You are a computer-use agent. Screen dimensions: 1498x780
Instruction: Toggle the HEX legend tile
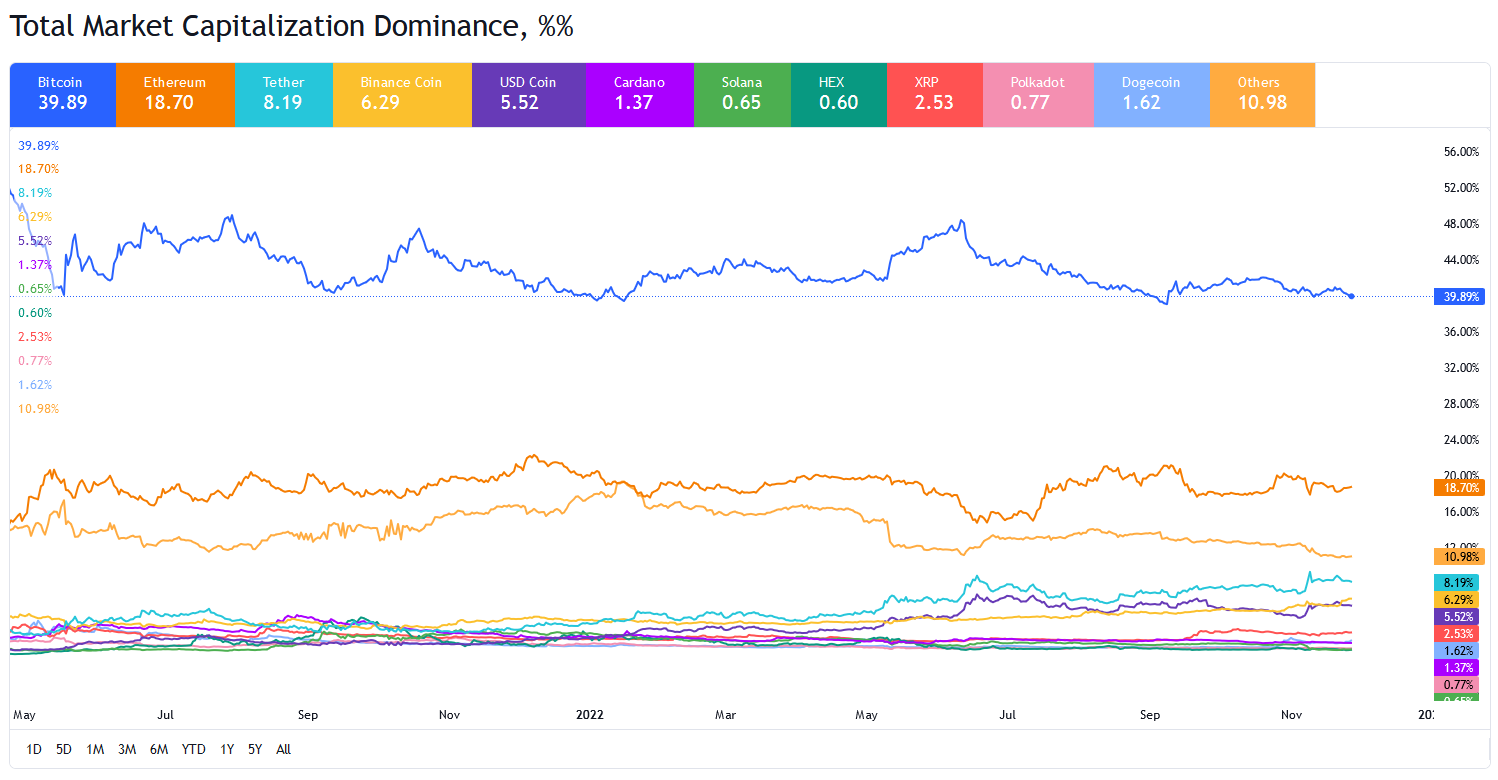838,94
